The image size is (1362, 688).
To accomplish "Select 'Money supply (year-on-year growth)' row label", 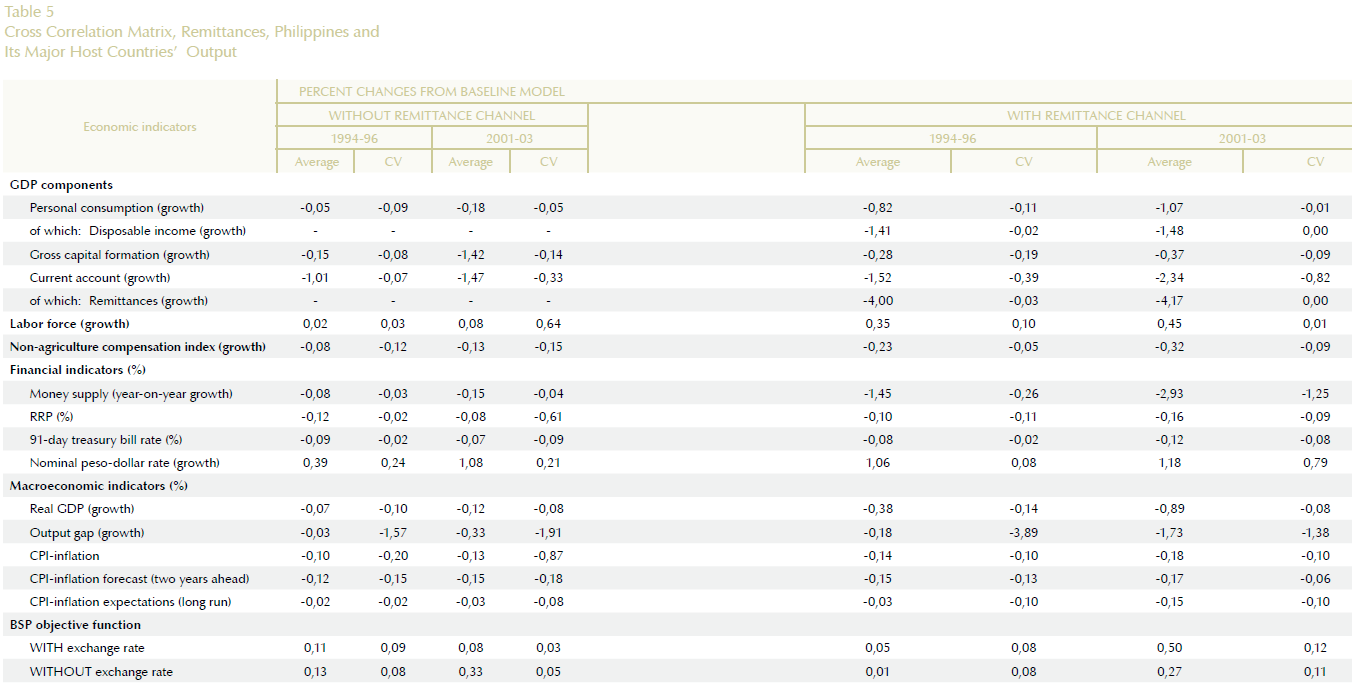I will click(131, 394).
